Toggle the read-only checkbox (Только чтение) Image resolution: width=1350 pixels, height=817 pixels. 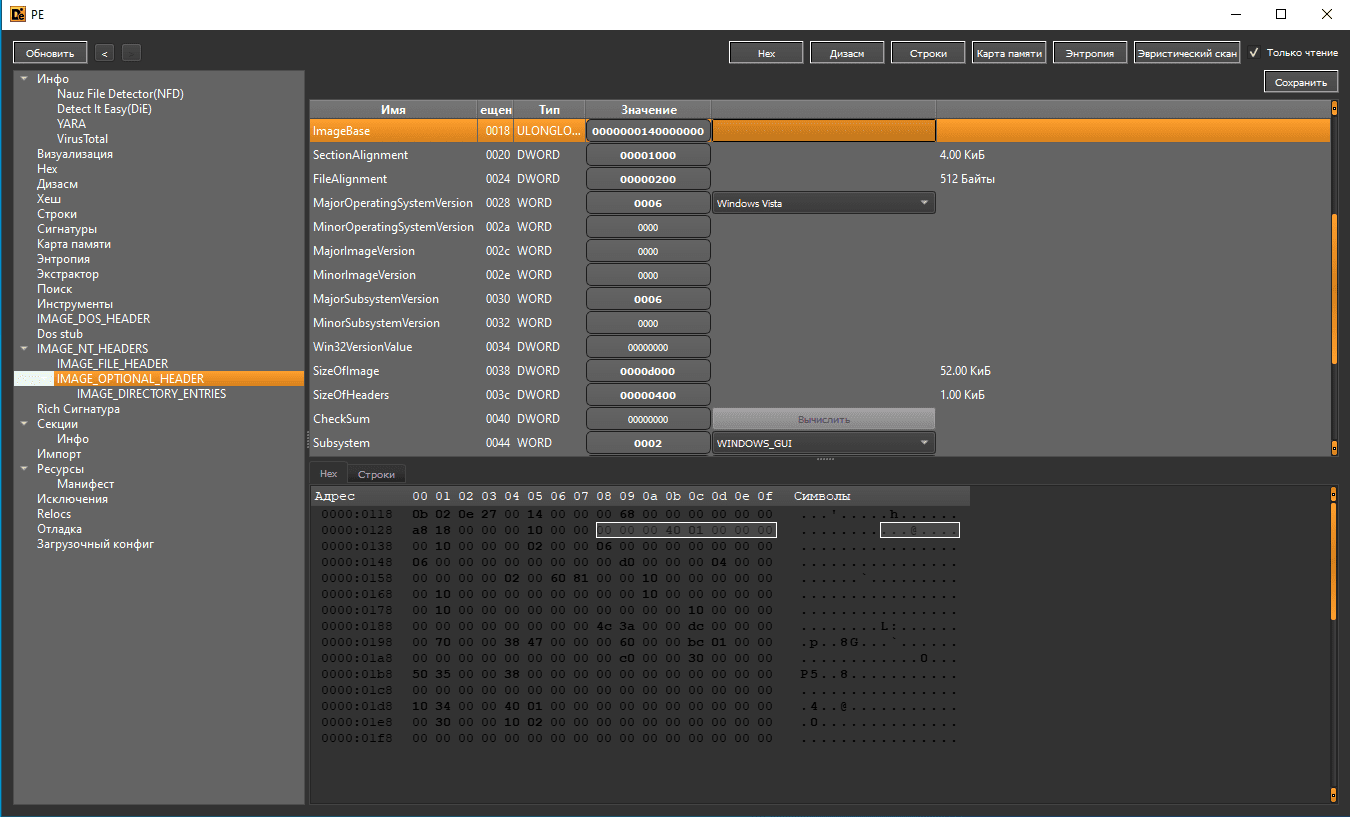click(1254, 53)
